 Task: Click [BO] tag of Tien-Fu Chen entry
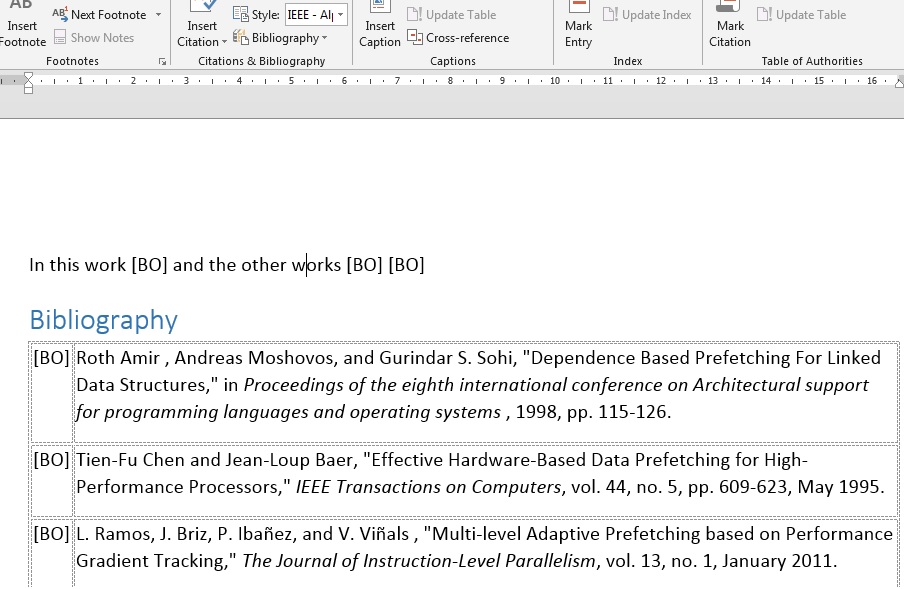tap(51, 460)
